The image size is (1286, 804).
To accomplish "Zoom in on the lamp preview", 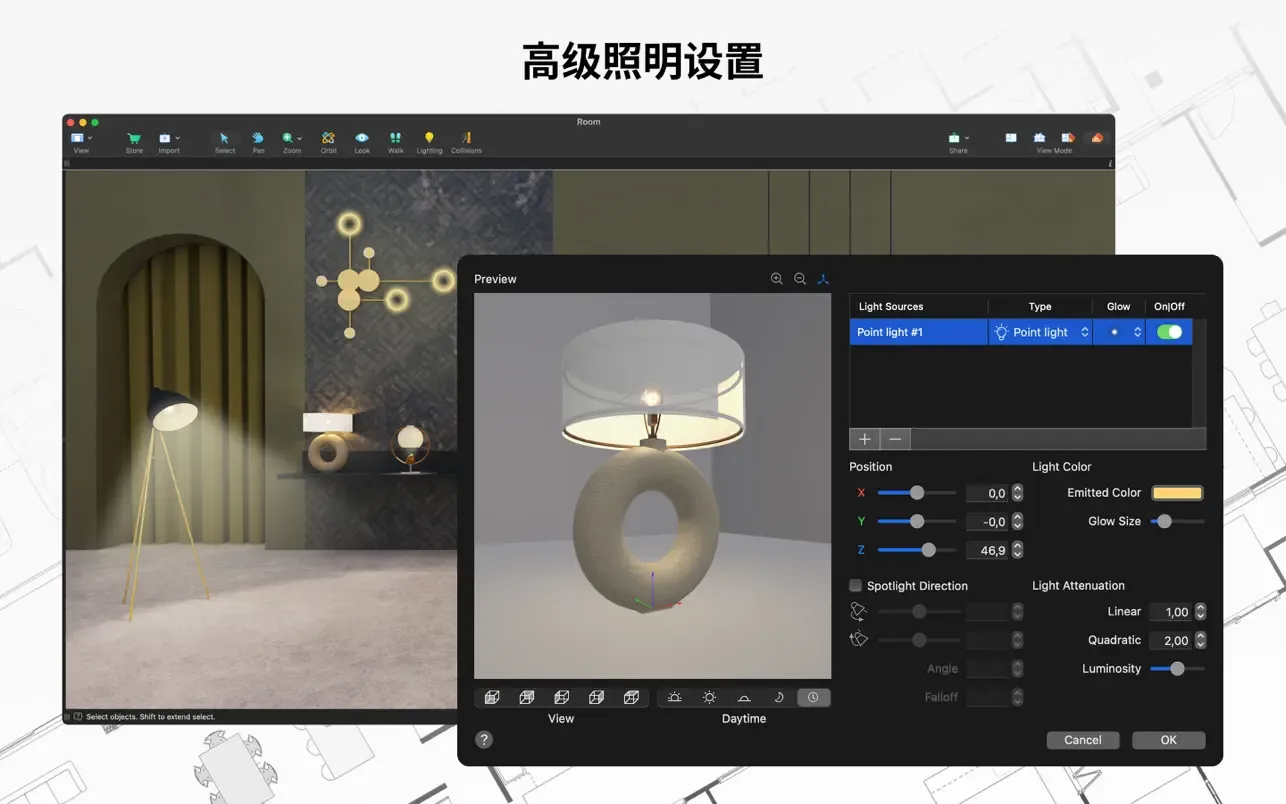I will (x=777, y=279).
